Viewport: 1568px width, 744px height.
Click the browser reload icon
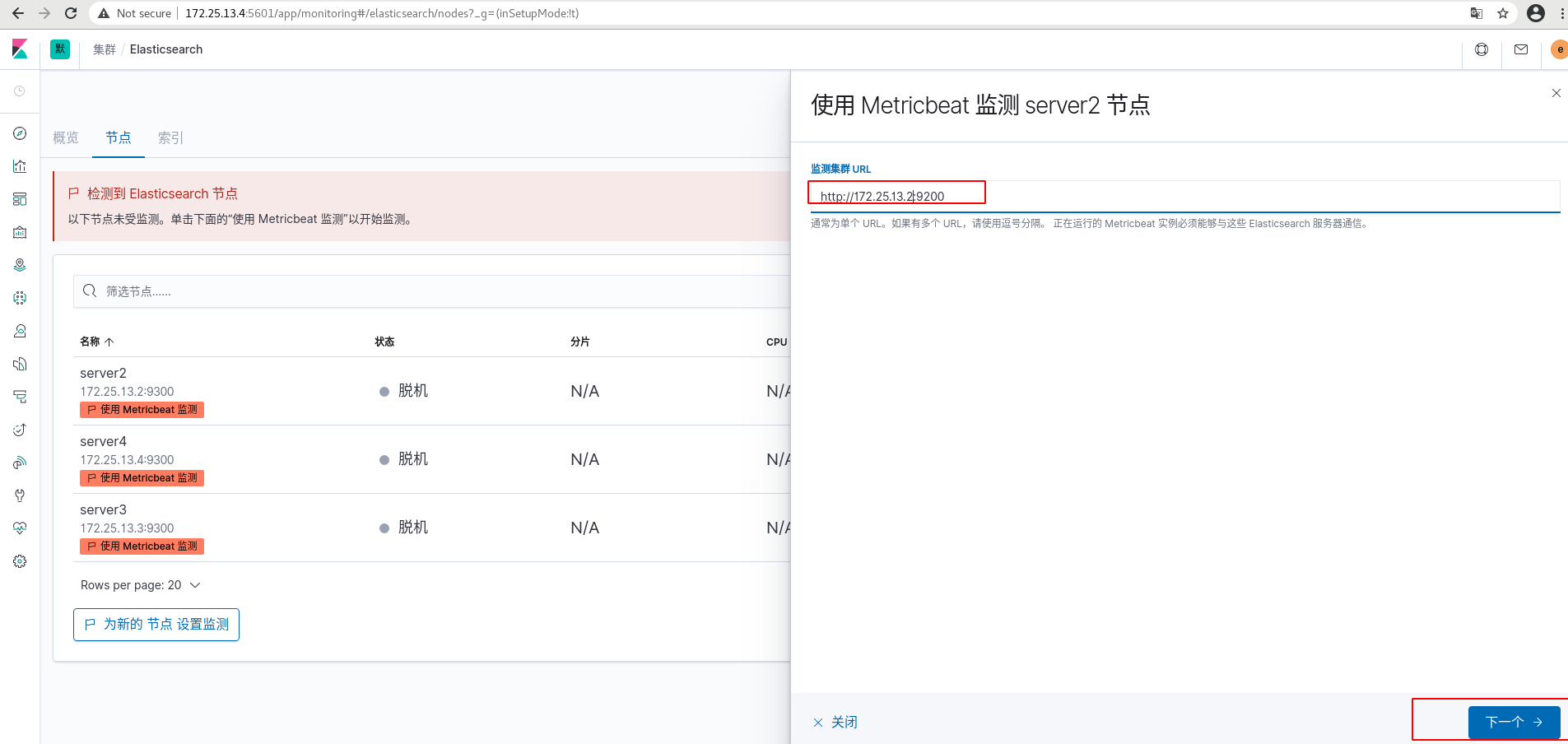71,13
